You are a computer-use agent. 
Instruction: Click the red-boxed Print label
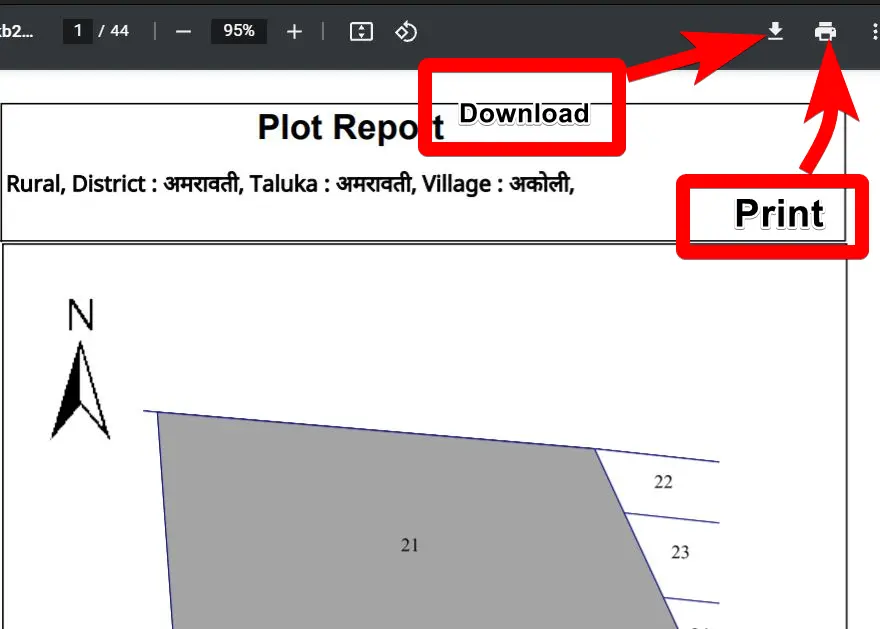[x=779, y=214]
